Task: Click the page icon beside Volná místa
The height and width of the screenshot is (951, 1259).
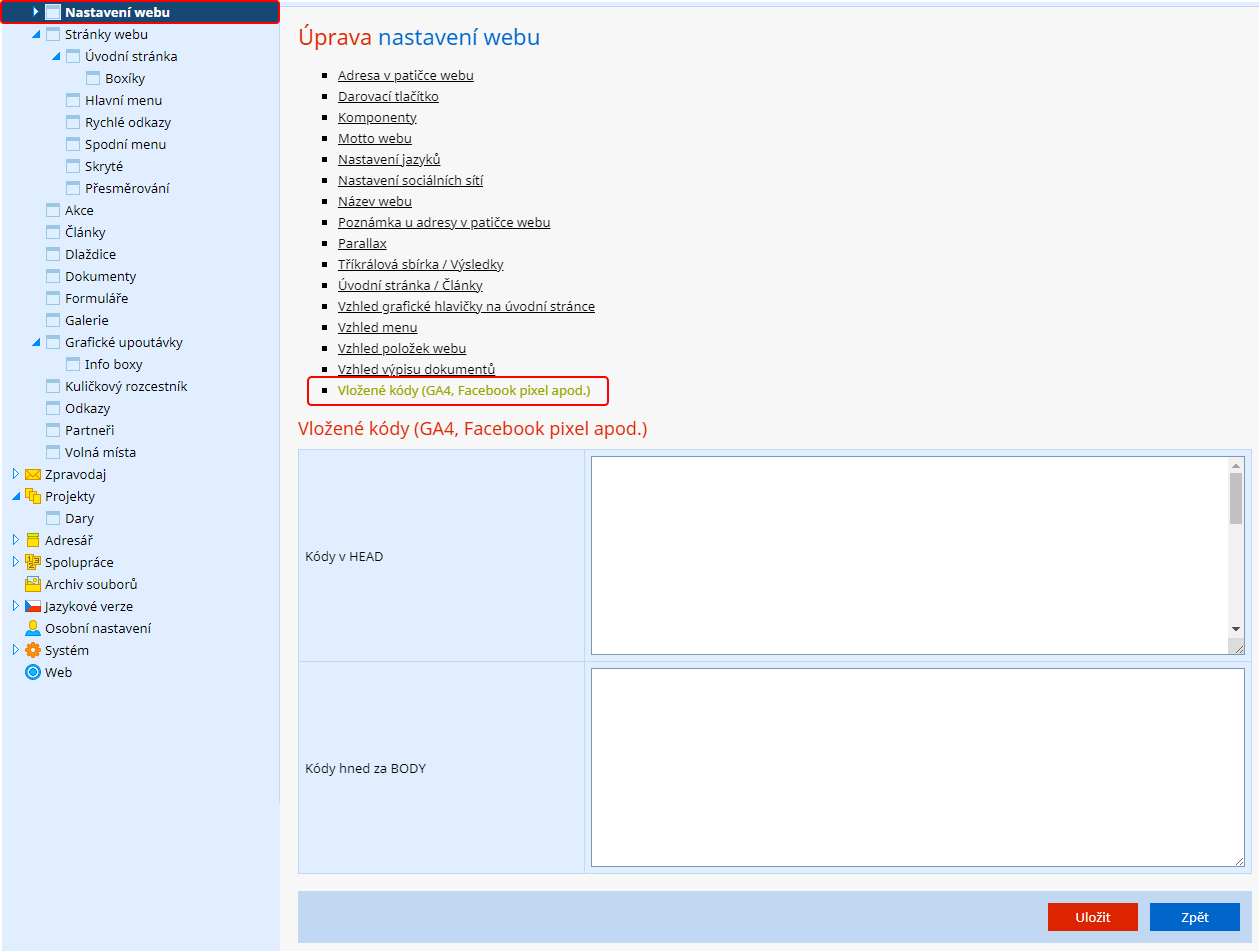Action: 53,452
